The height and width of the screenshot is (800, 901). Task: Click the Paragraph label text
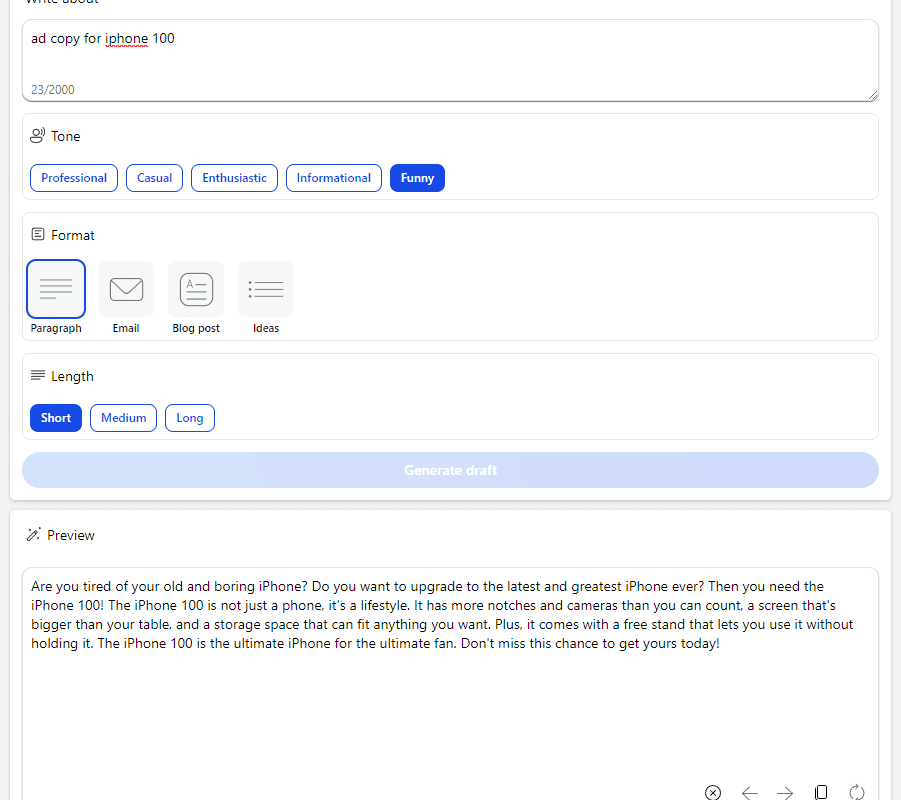click(56, 328)
